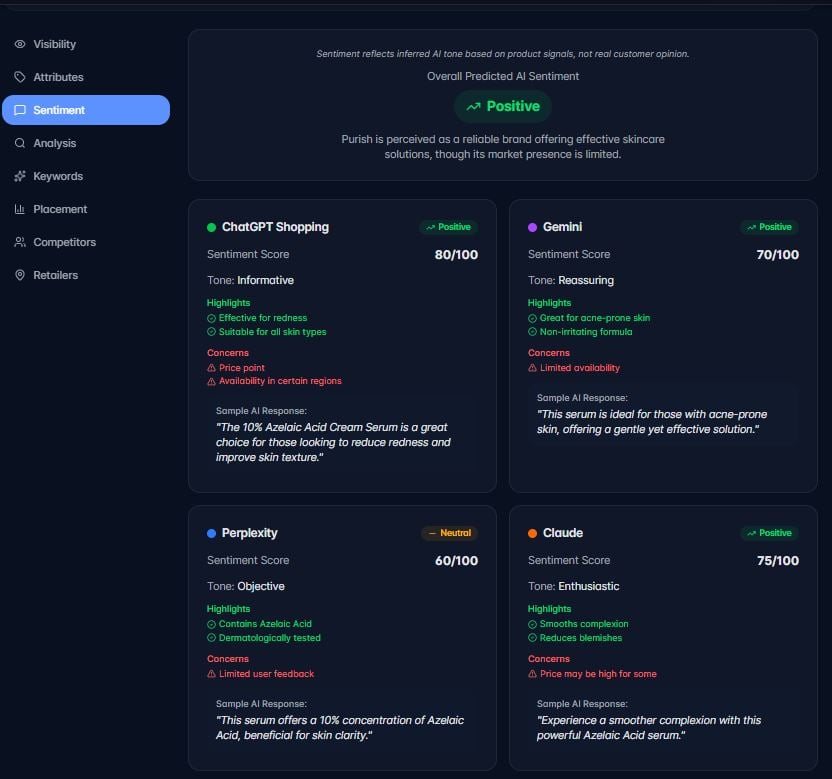Select the Sentiment sidebar tab
The image size is (832, 779).
pyautogui.click(x=86, y=110)
